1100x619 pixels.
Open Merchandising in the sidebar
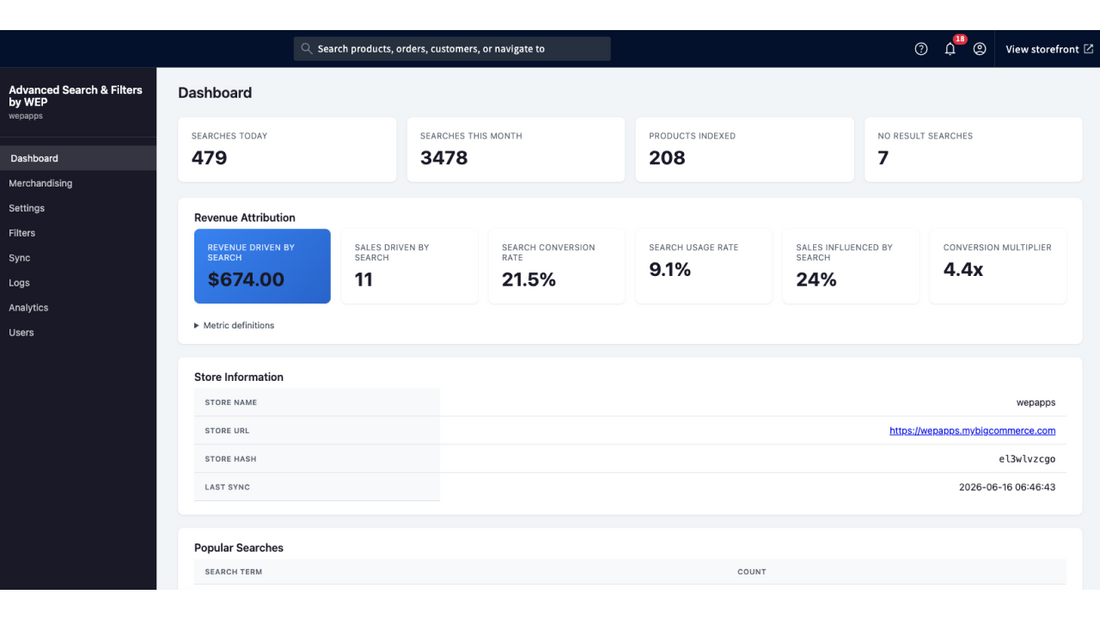click(x=78, y=183)
